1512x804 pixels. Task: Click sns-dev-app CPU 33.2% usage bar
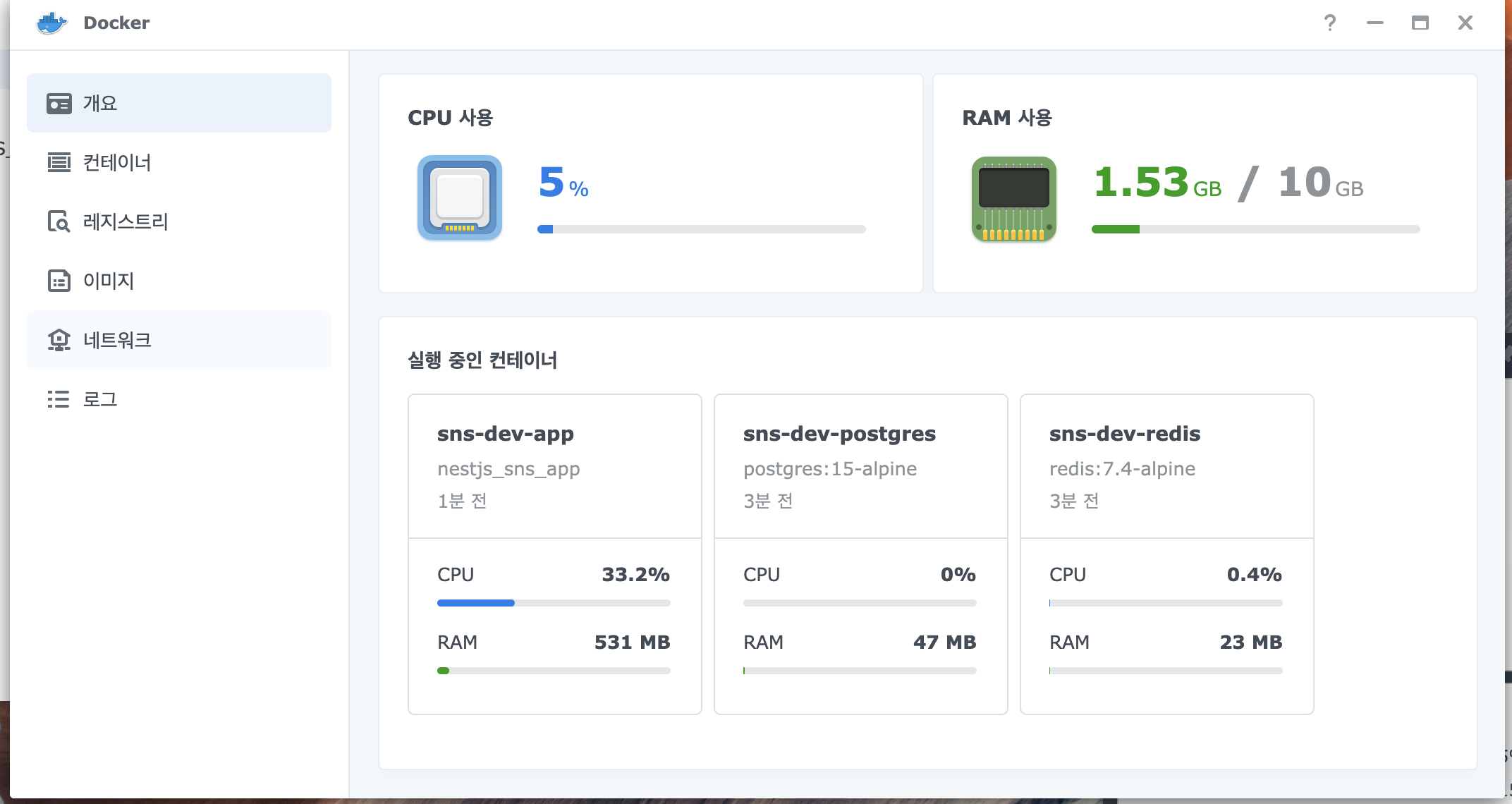pyautogui.click(x=554, y=603)
